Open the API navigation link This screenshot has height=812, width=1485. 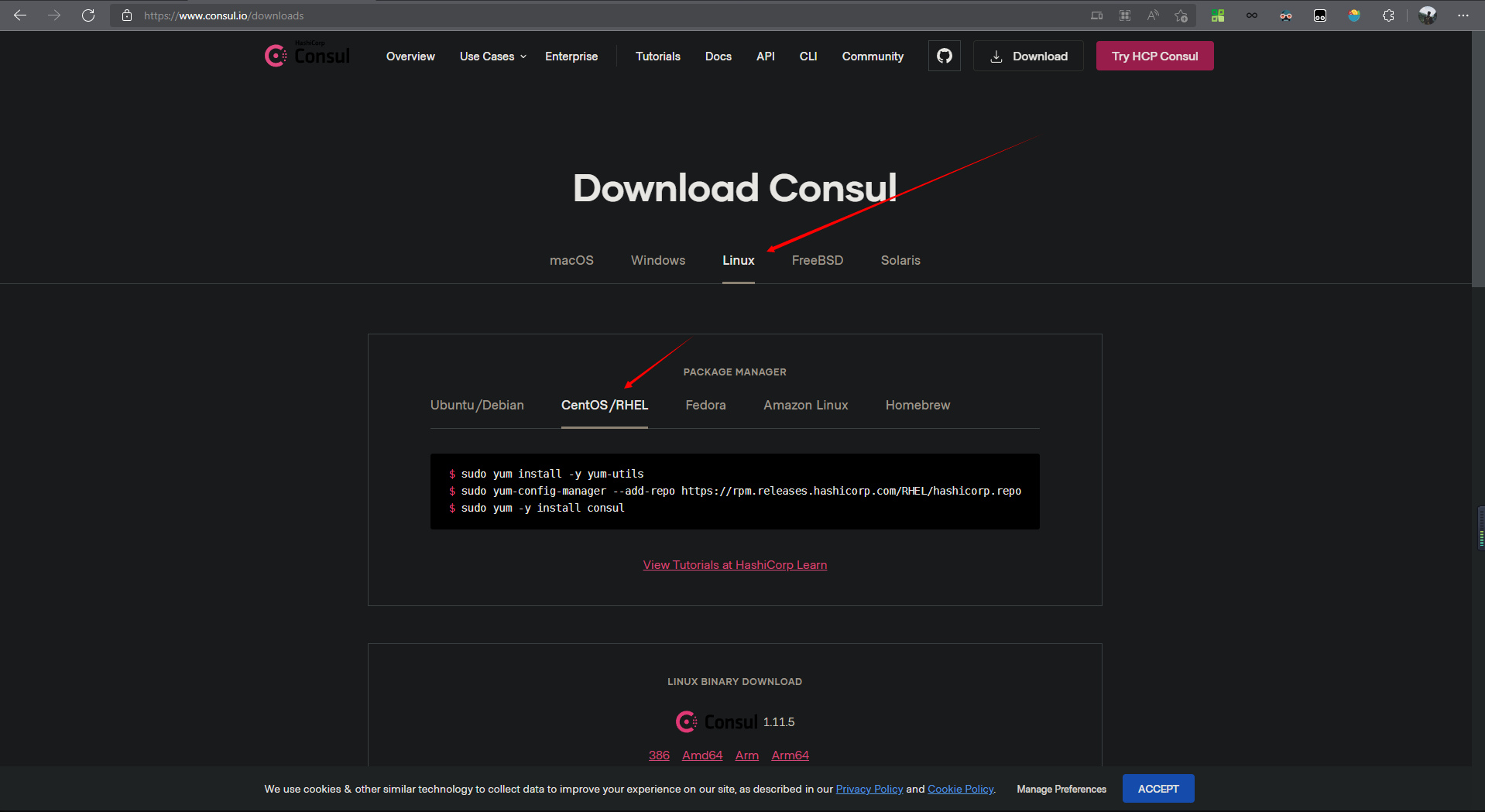tap(766, 57)
